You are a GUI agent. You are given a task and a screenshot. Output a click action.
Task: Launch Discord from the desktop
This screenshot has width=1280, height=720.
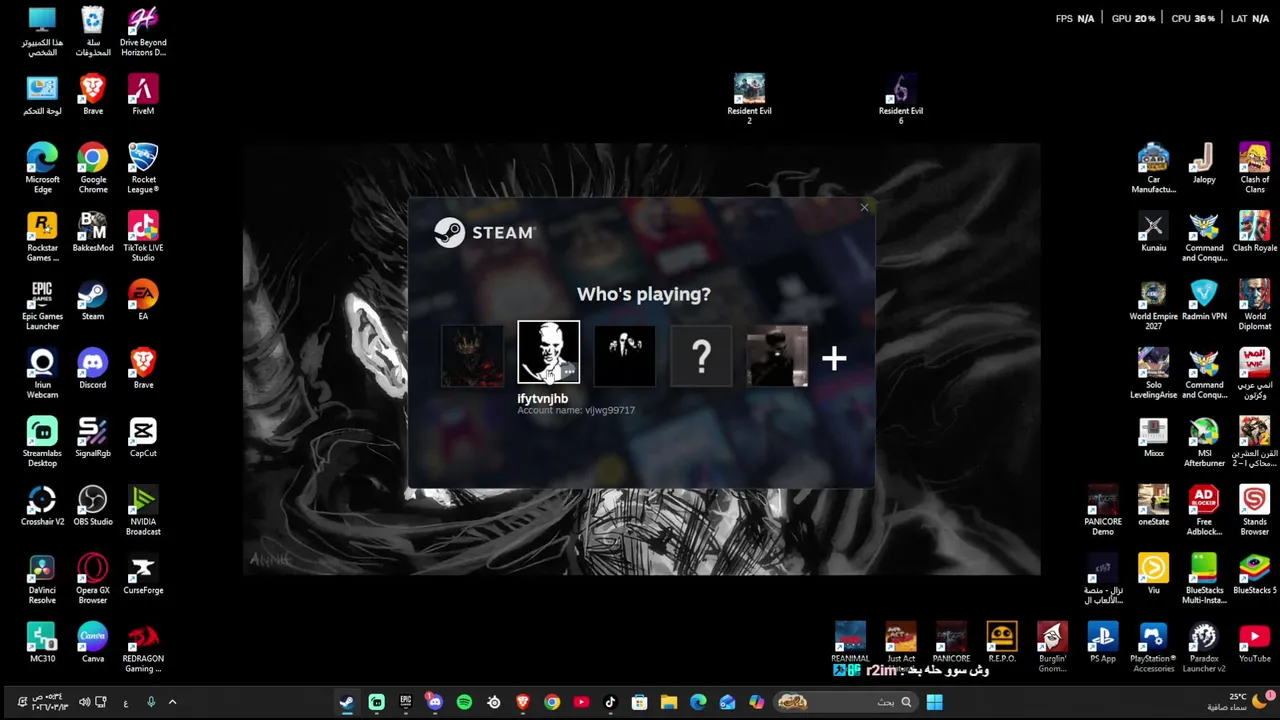[x=93, y=368]
